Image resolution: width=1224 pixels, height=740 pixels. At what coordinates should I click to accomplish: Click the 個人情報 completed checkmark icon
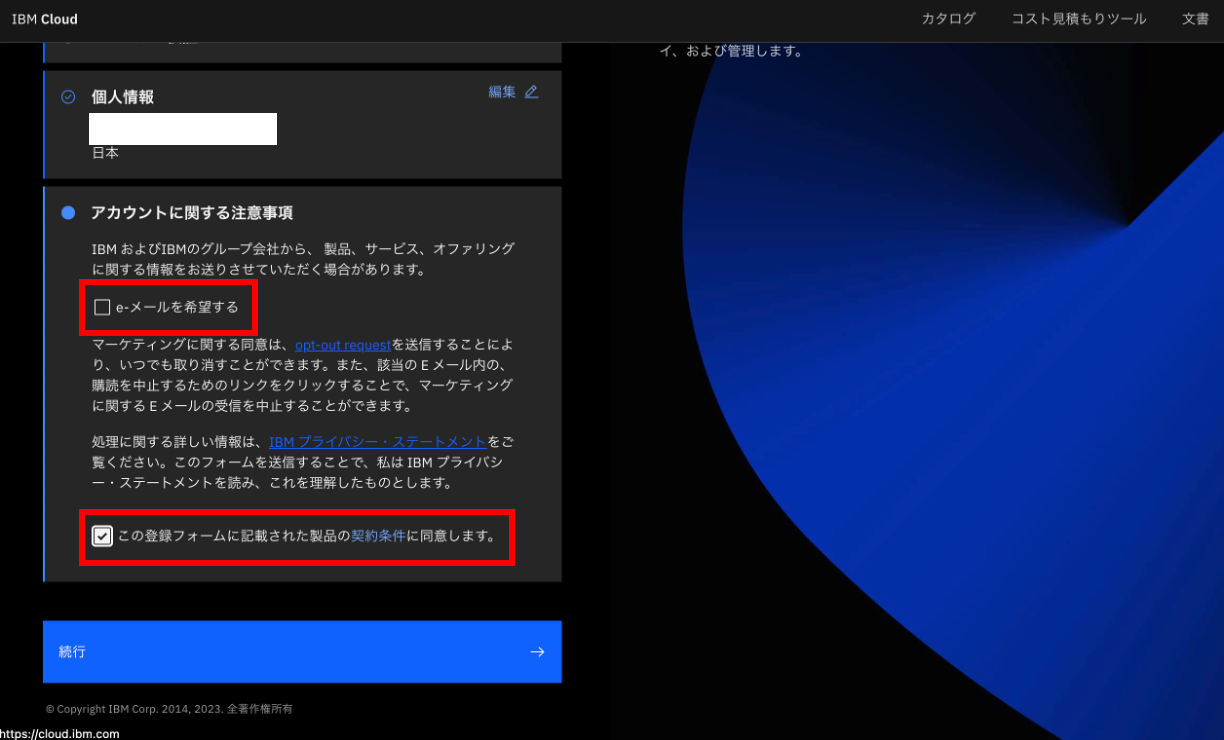[68, 97]
